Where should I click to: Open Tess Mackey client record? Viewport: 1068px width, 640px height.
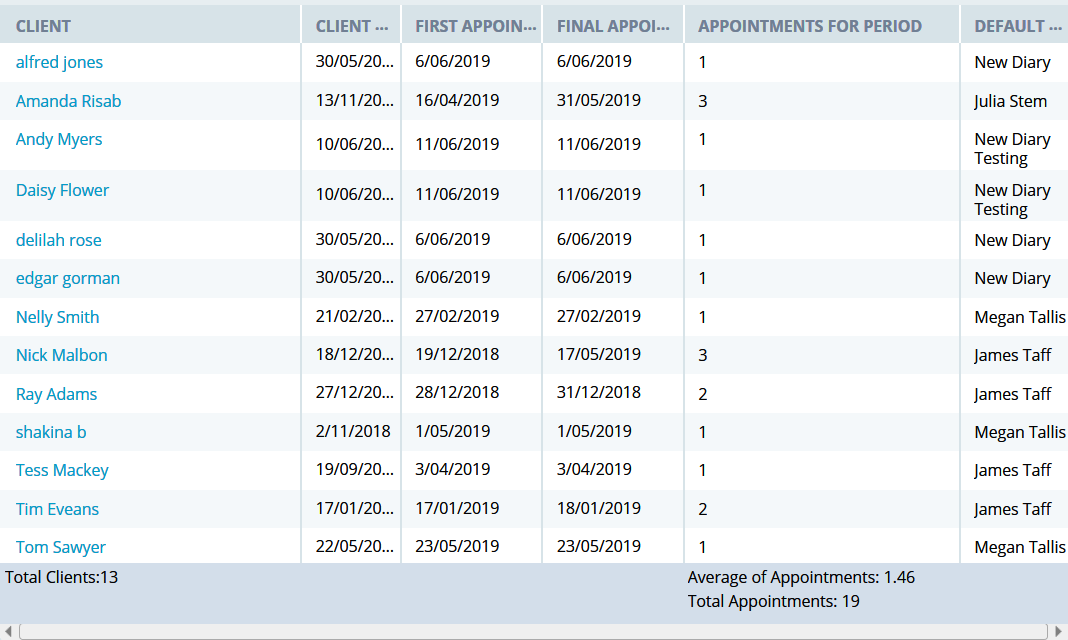pyautogui.click(x=62, y=470)
